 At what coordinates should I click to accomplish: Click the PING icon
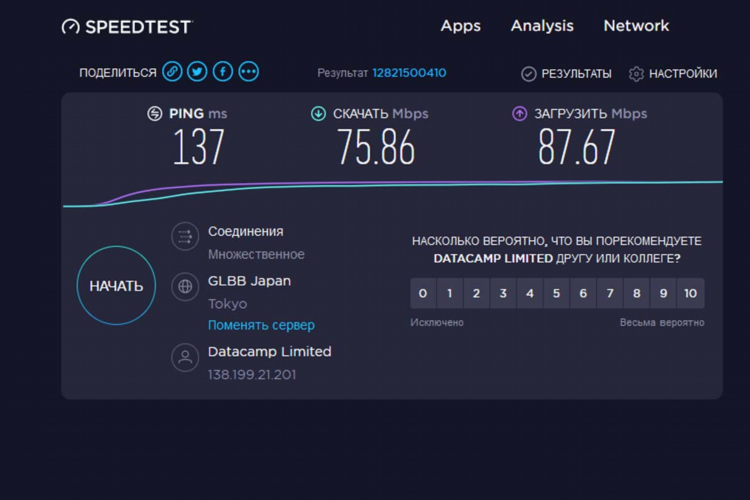pyautogui.click(x=154, y=113)
